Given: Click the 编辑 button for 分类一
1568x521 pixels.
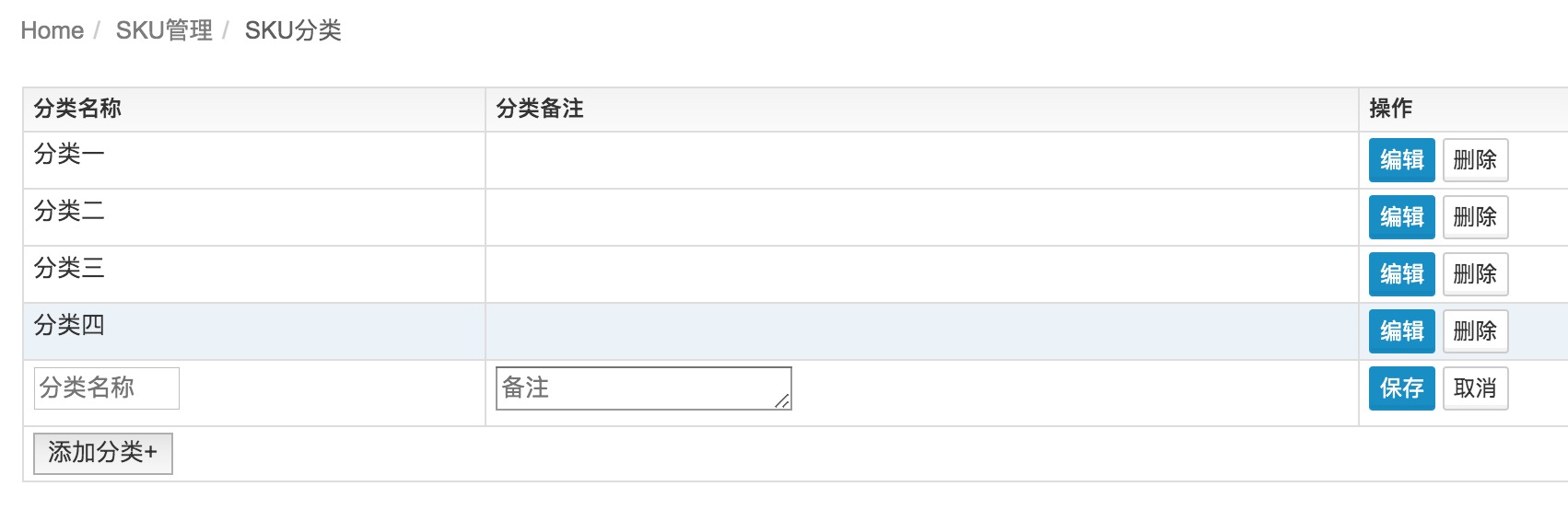Looking at the screenshot, I should click(1401, 160).
